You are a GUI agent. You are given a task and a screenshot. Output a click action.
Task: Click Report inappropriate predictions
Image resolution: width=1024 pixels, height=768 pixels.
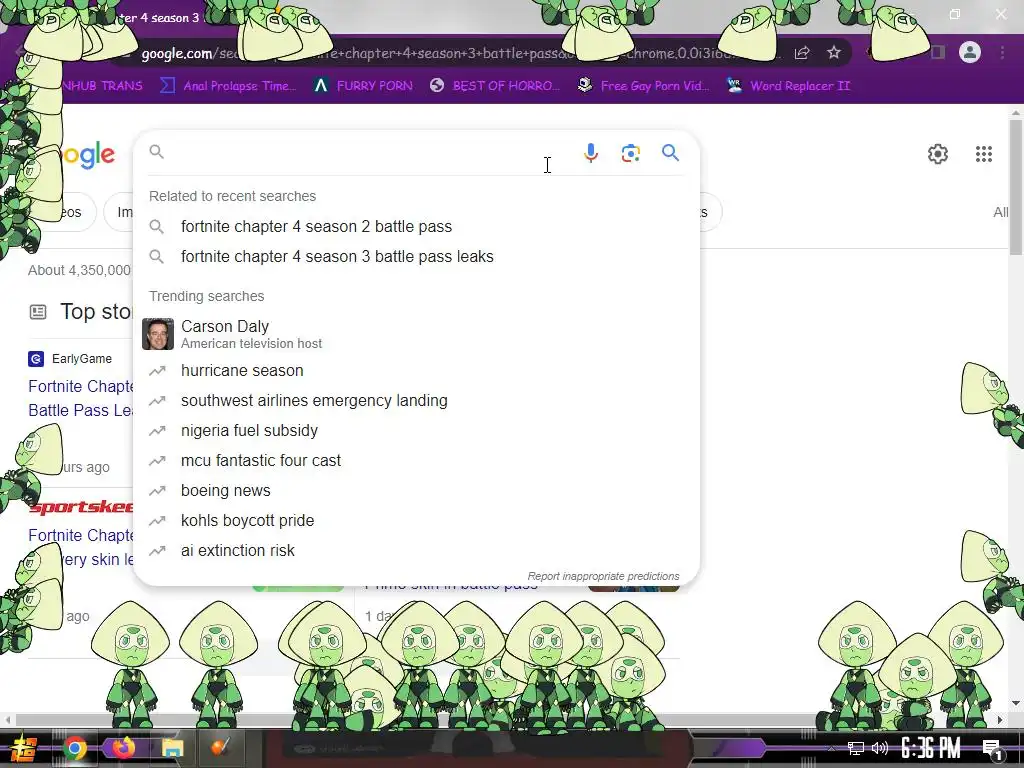click(603, 576)
